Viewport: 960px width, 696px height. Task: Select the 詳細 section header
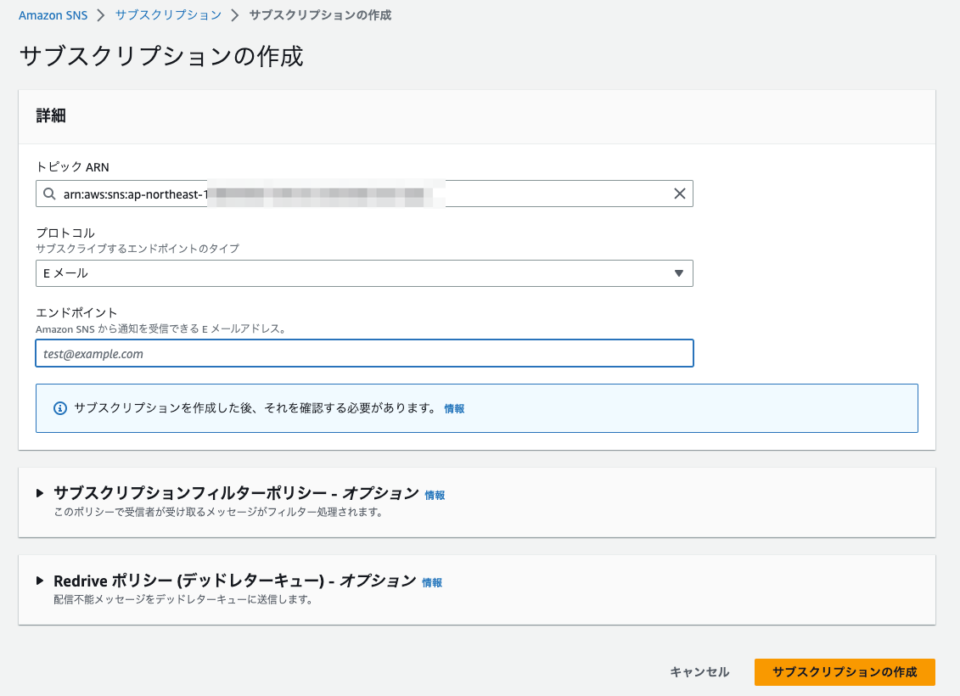tap(51, 113)
